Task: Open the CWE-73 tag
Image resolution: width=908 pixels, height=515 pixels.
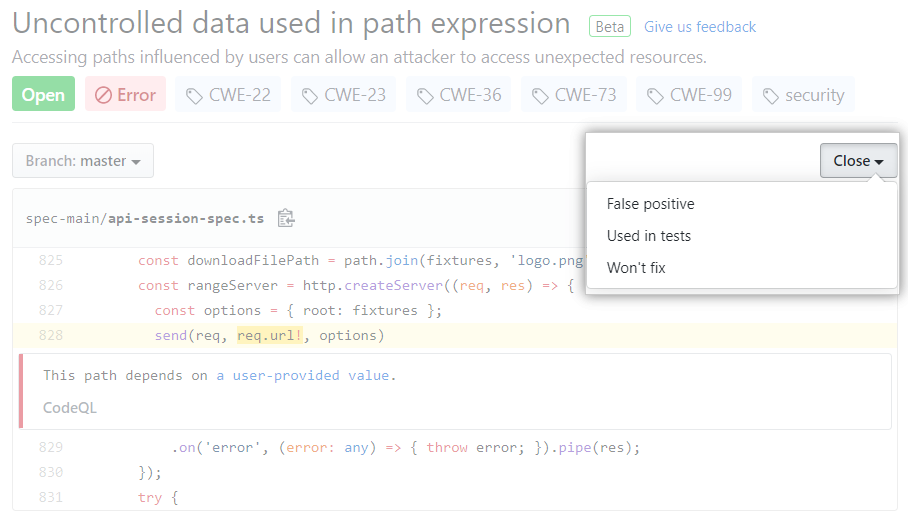Action: pos(574,95)
